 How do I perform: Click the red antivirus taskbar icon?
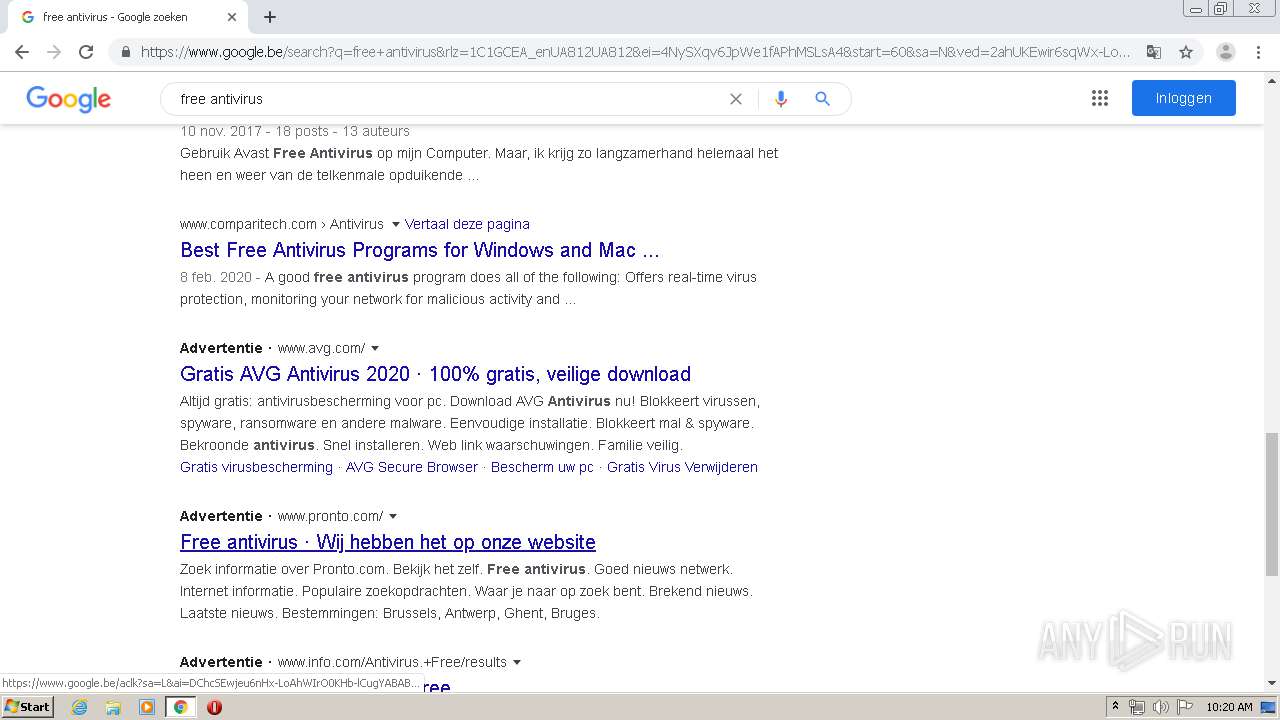coord(214,707)
